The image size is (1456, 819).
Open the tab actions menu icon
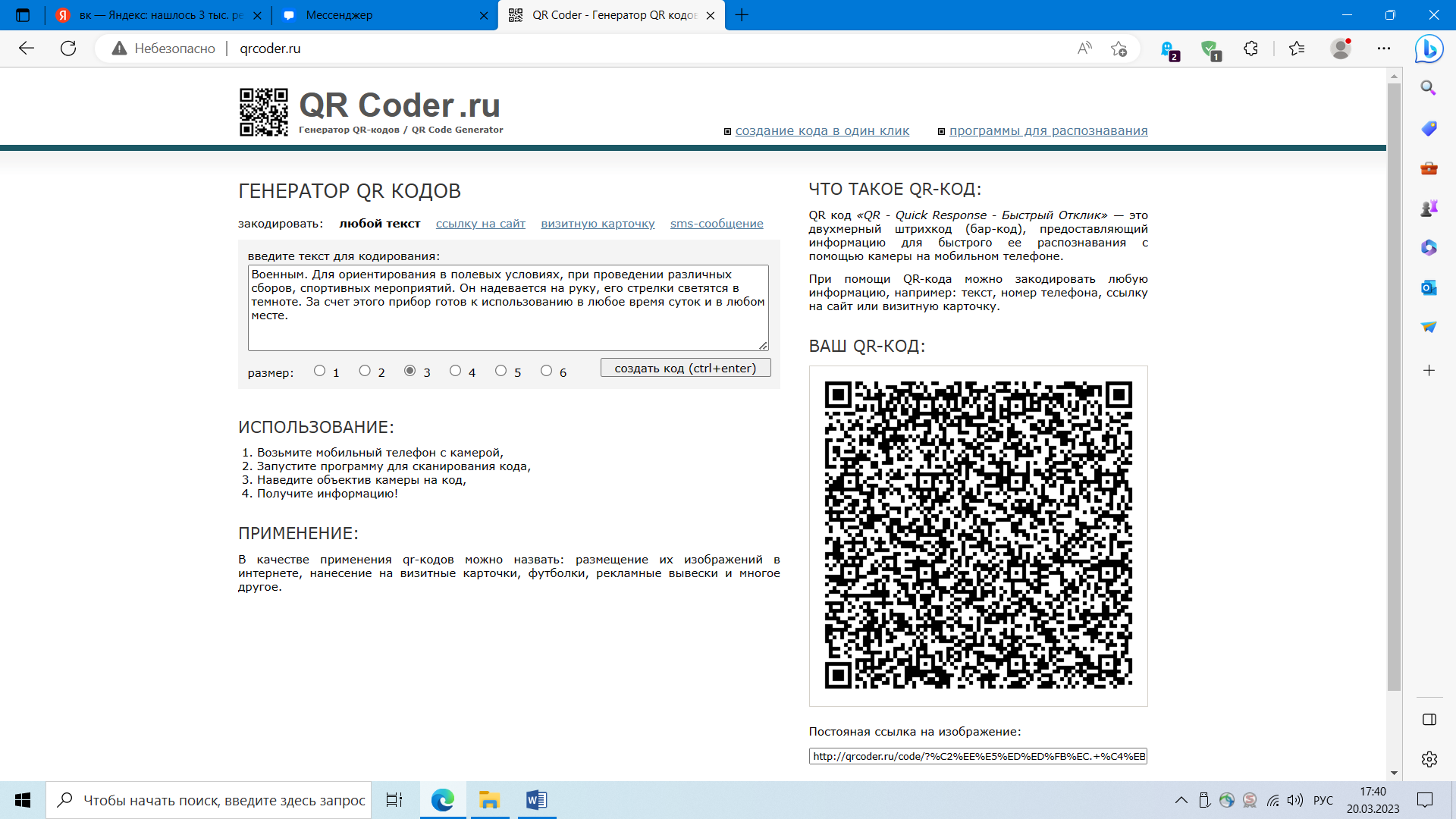(23, 15)
